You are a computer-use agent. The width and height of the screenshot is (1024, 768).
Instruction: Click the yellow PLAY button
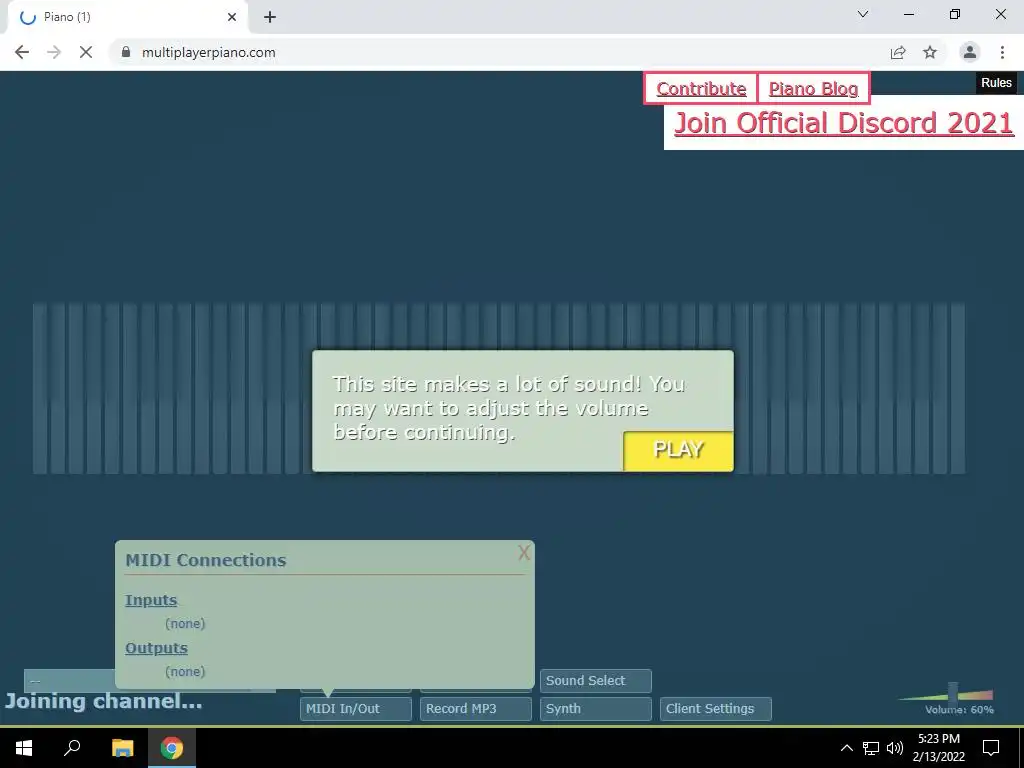pyautogui.click(x=678, y=451)
